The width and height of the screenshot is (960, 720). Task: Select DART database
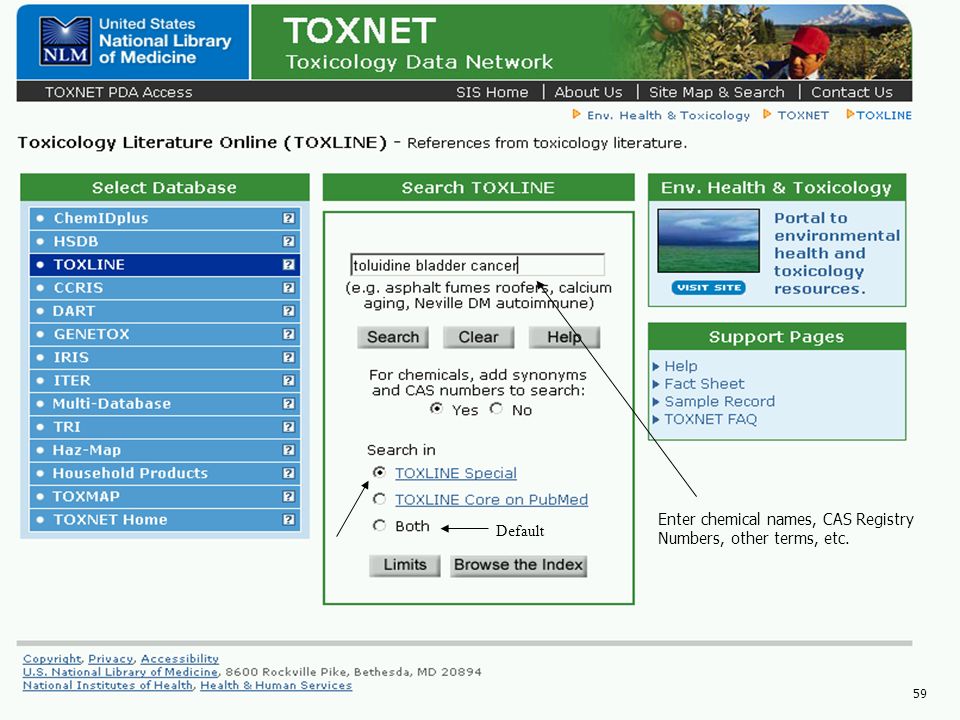[165, 311]
